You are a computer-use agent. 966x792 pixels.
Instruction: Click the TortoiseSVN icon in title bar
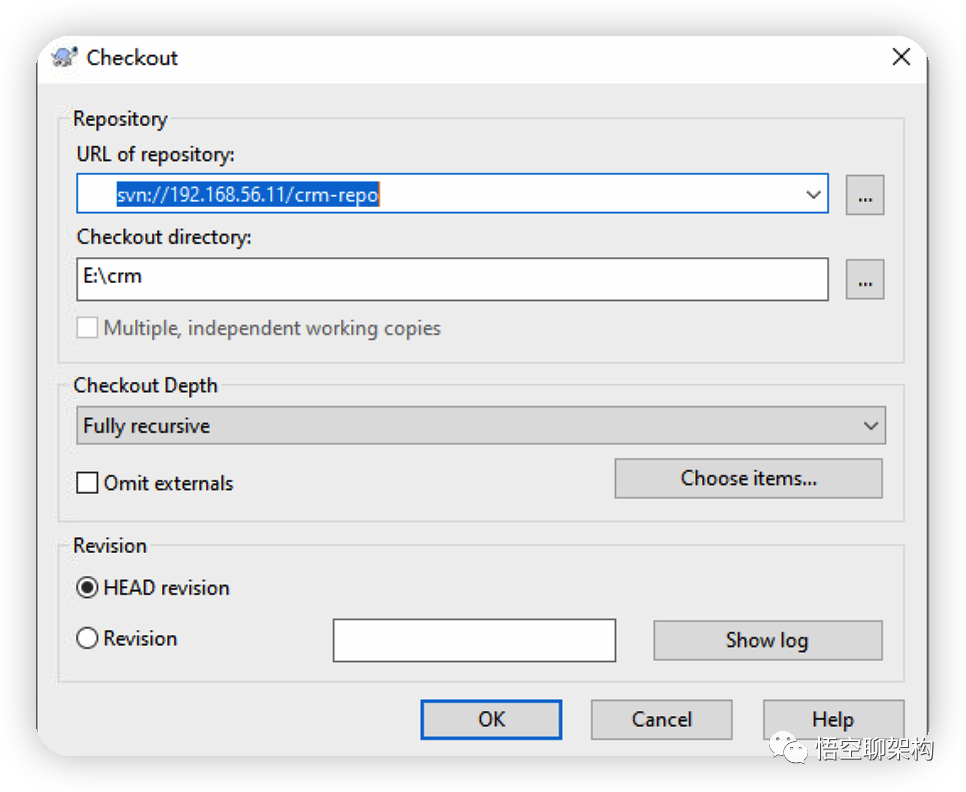(65, 57)
